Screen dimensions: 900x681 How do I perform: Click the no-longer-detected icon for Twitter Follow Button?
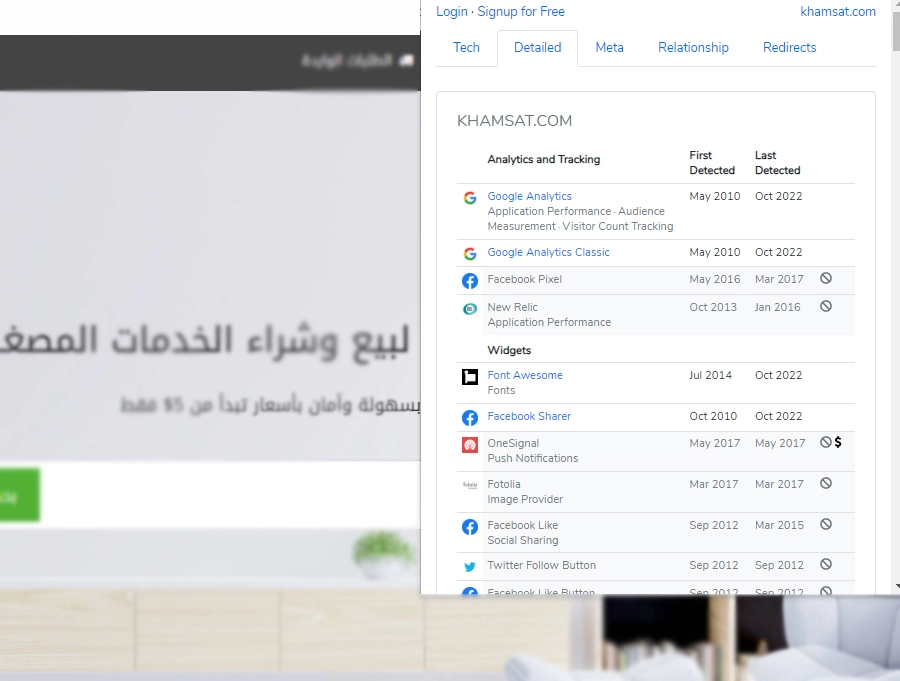[826, 564]
